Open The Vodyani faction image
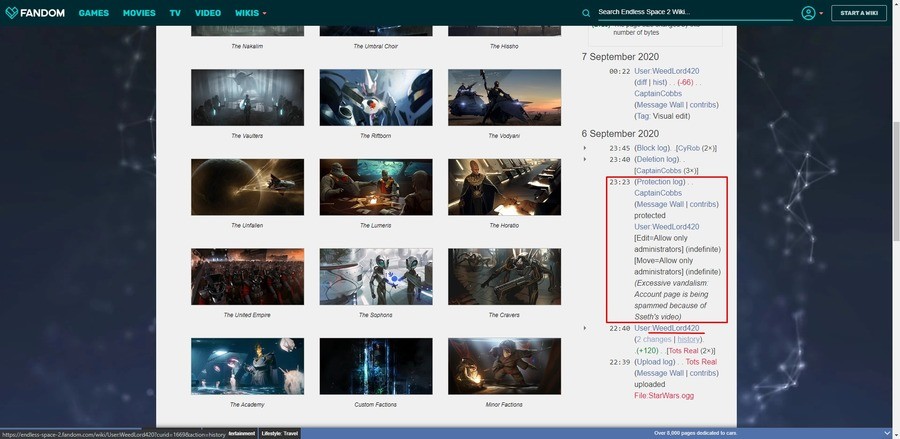 [505, 98]
